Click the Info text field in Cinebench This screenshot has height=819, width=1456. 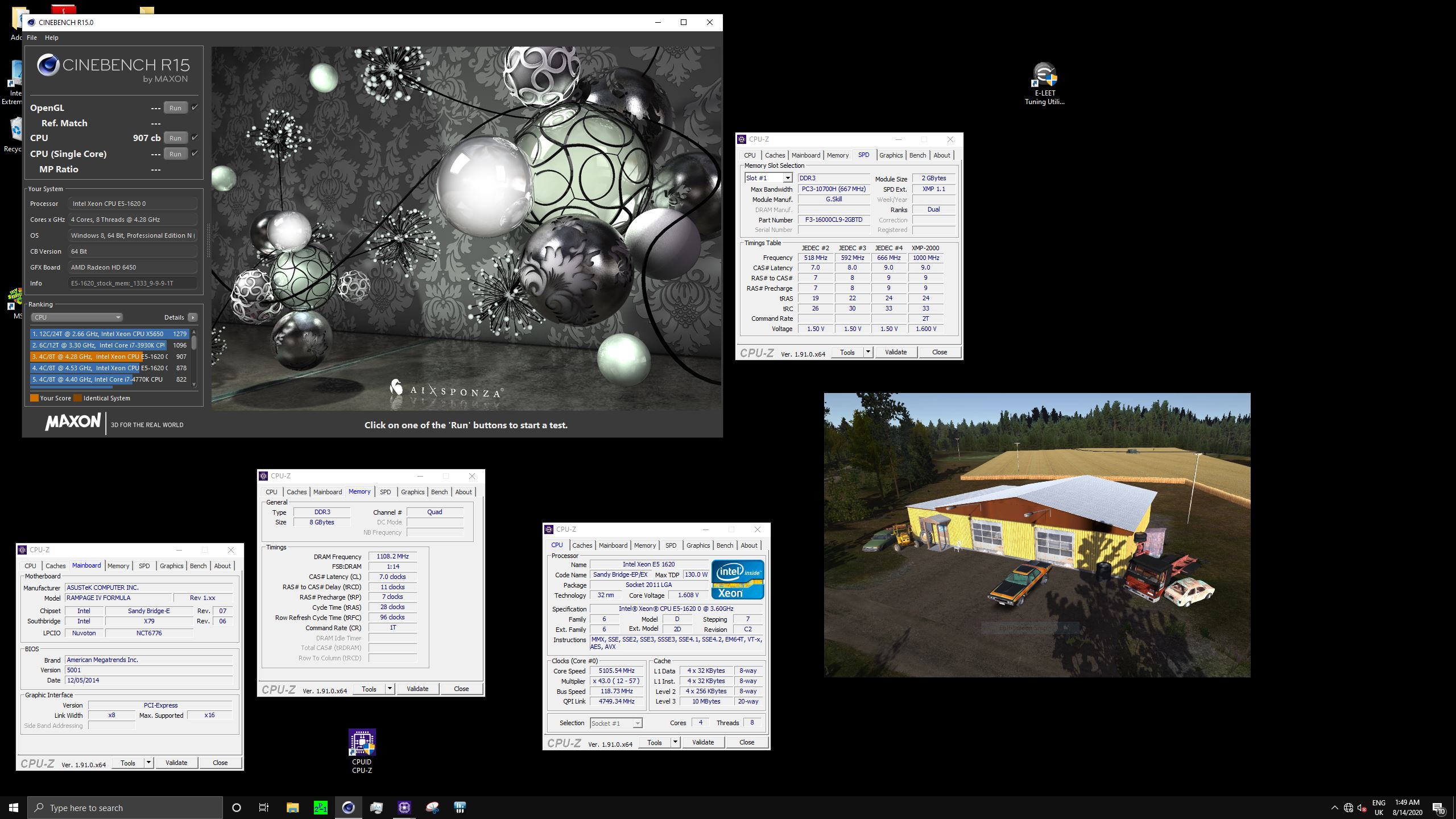coord(133,283)
